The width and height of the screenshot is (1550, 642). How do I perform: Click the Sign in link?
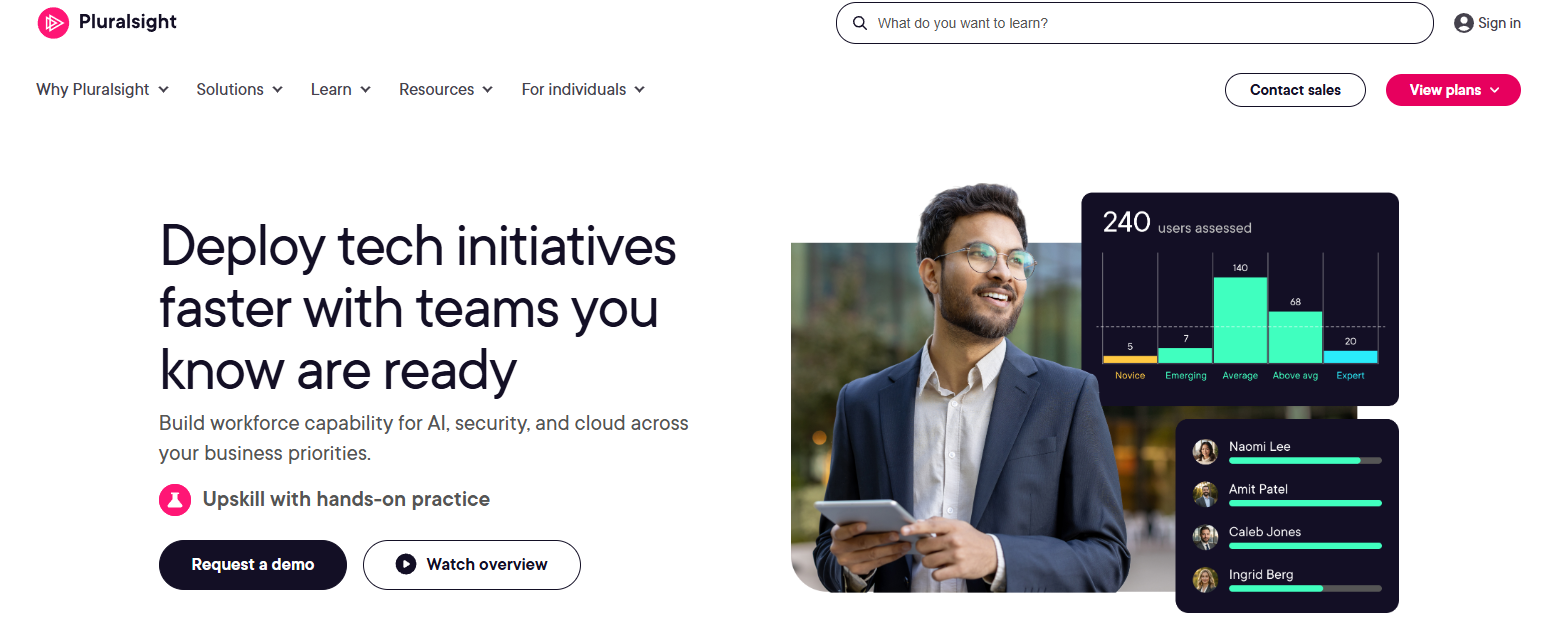(x=1487, y=23)
